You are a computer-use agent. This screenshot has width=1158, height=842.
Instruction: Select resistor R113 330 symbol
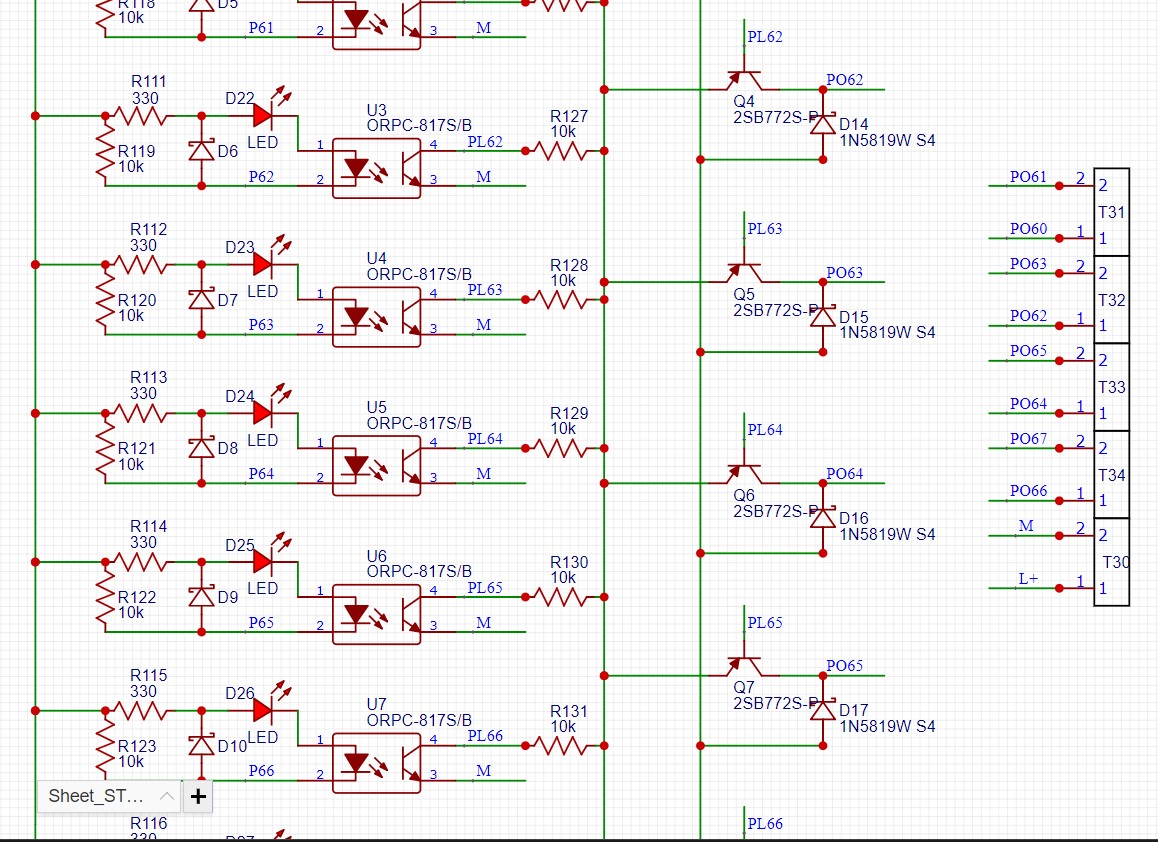tap(140, 414)
